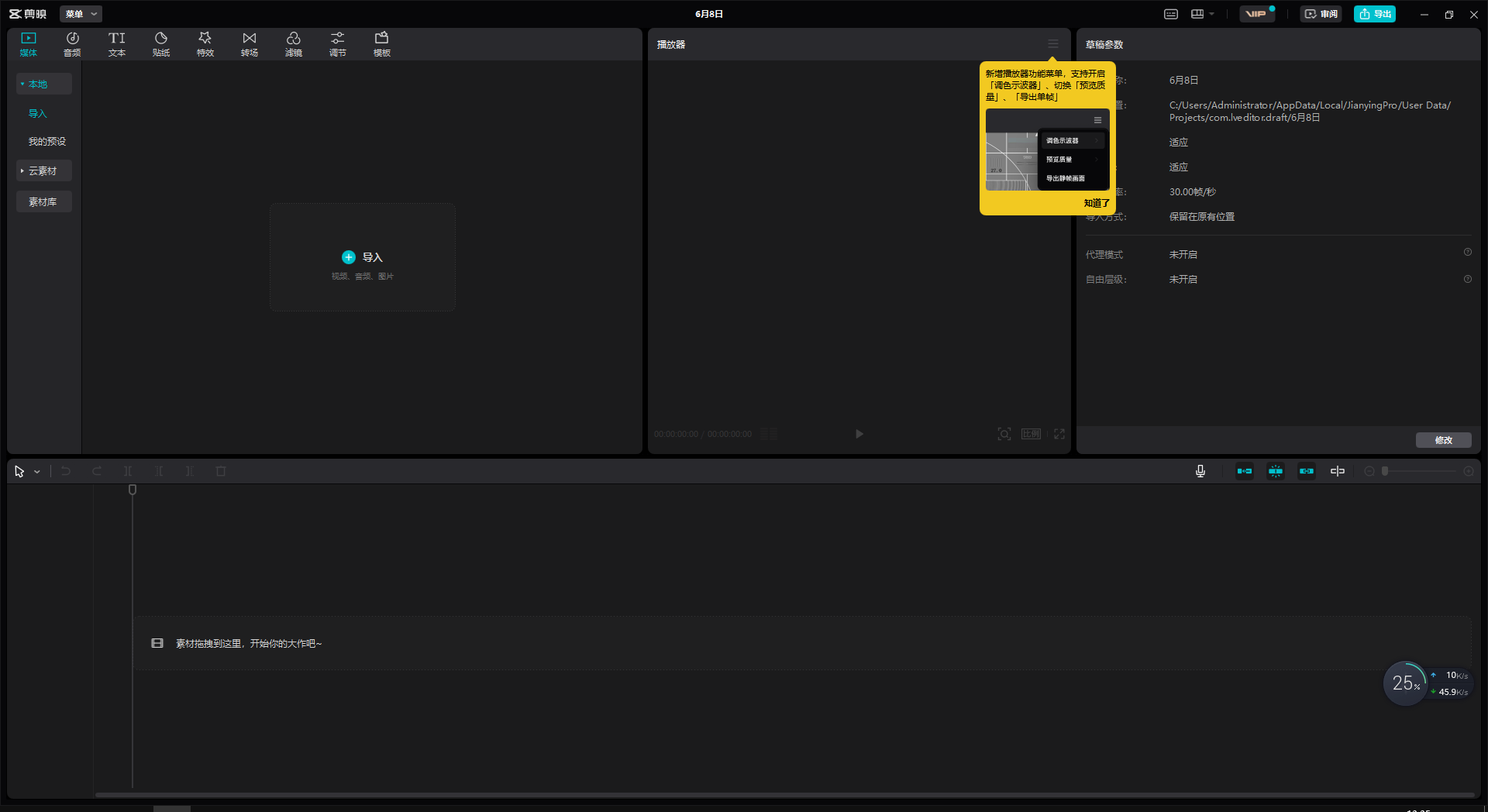Open the 菜单 dropdown menu
The width and height of the screenshot is (1488, 812).
81,14
